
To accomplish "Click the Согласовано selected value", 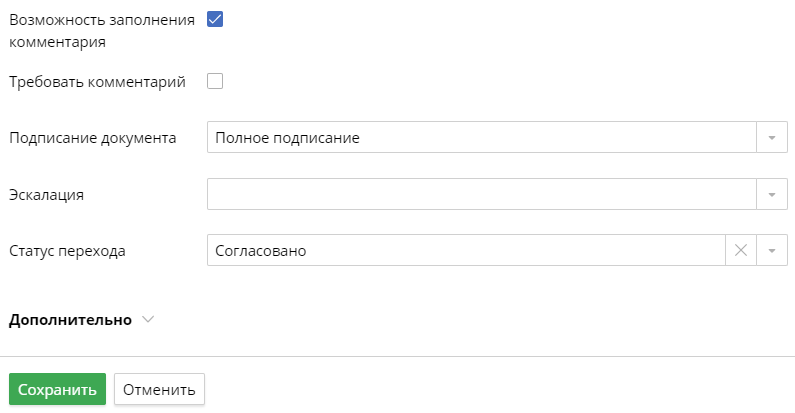I will point(261,250).
